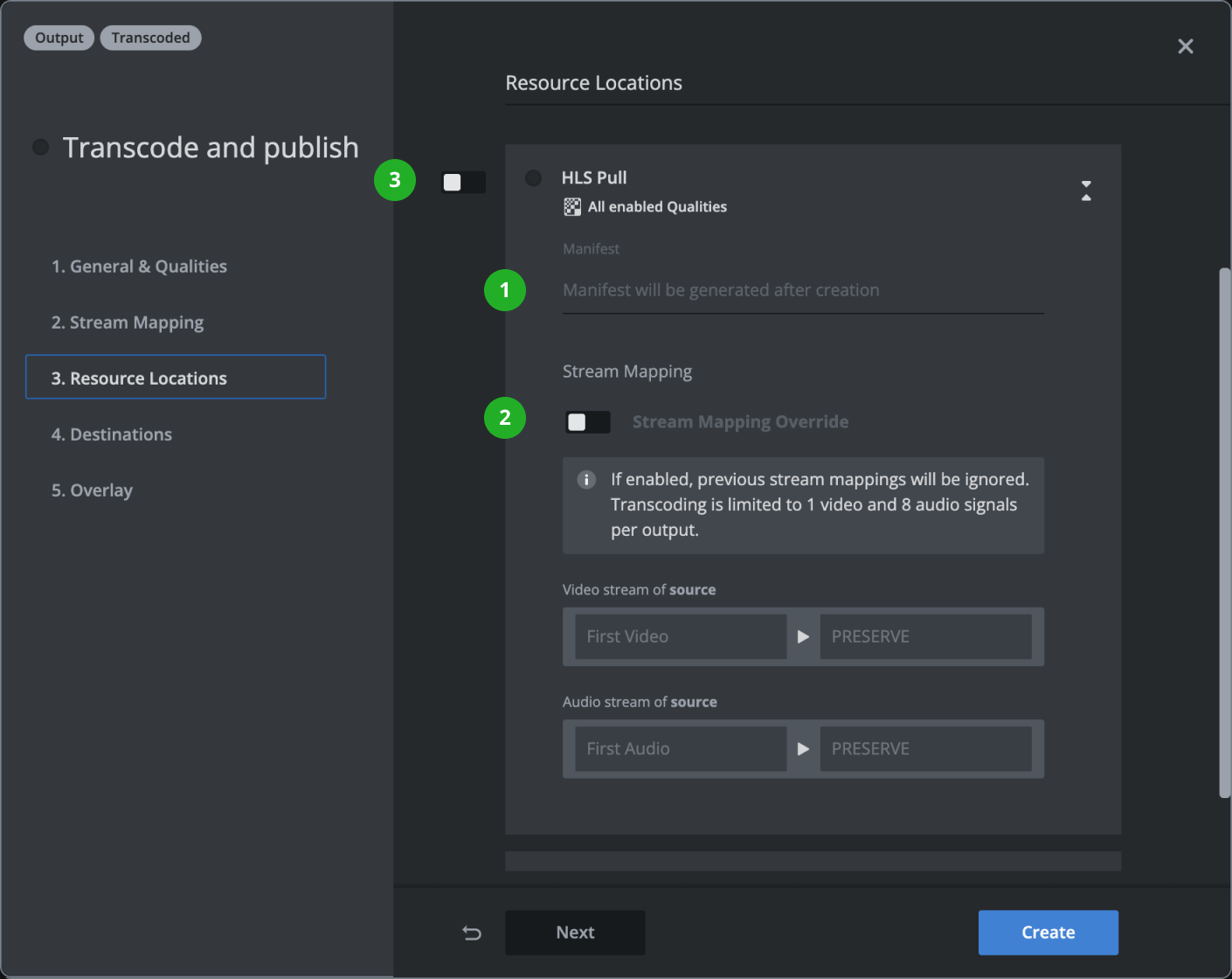This screenshot has width=1232, height=979.
Task: Open video PRESERVE target dropdown
Action: 924,637
